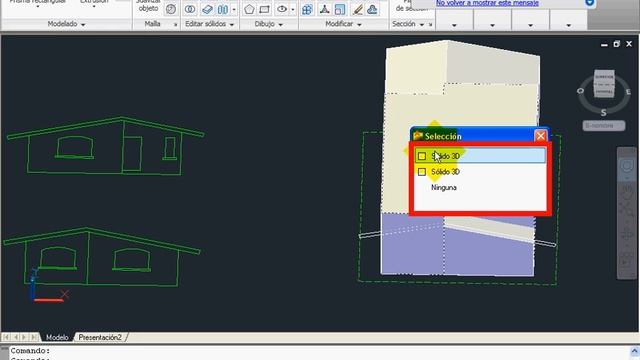Click the brush icon in Modificar panel

tap(358, 9)
